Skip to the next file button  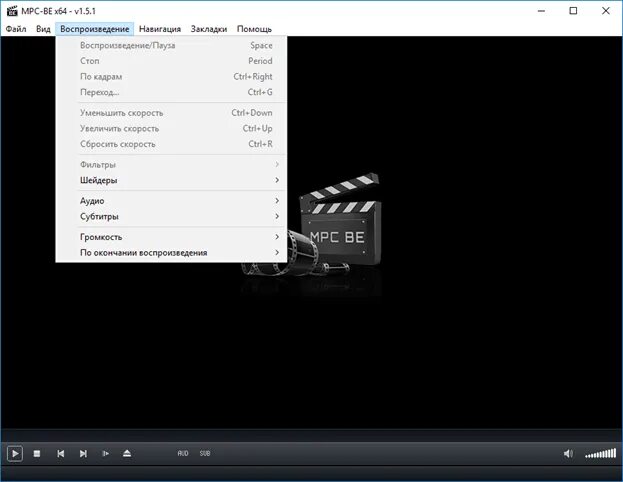(83, 453)
